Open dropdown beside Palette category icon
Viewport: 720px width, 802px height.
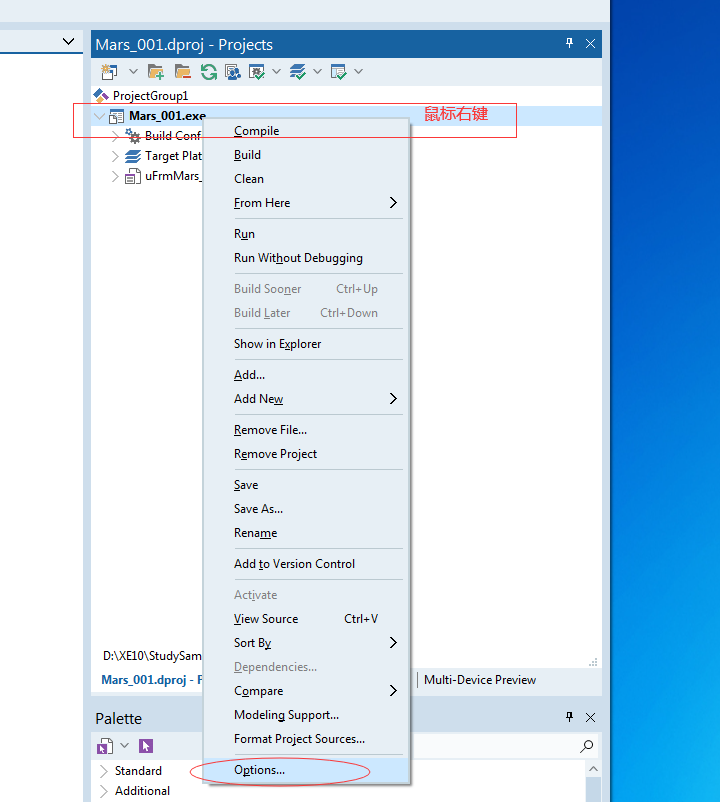click(124, 746)
